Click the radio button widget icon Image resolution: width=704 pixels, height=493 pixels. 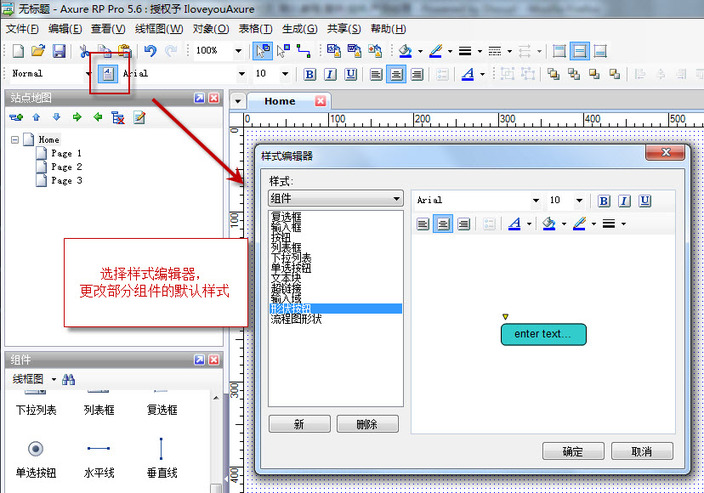[35, 448]
